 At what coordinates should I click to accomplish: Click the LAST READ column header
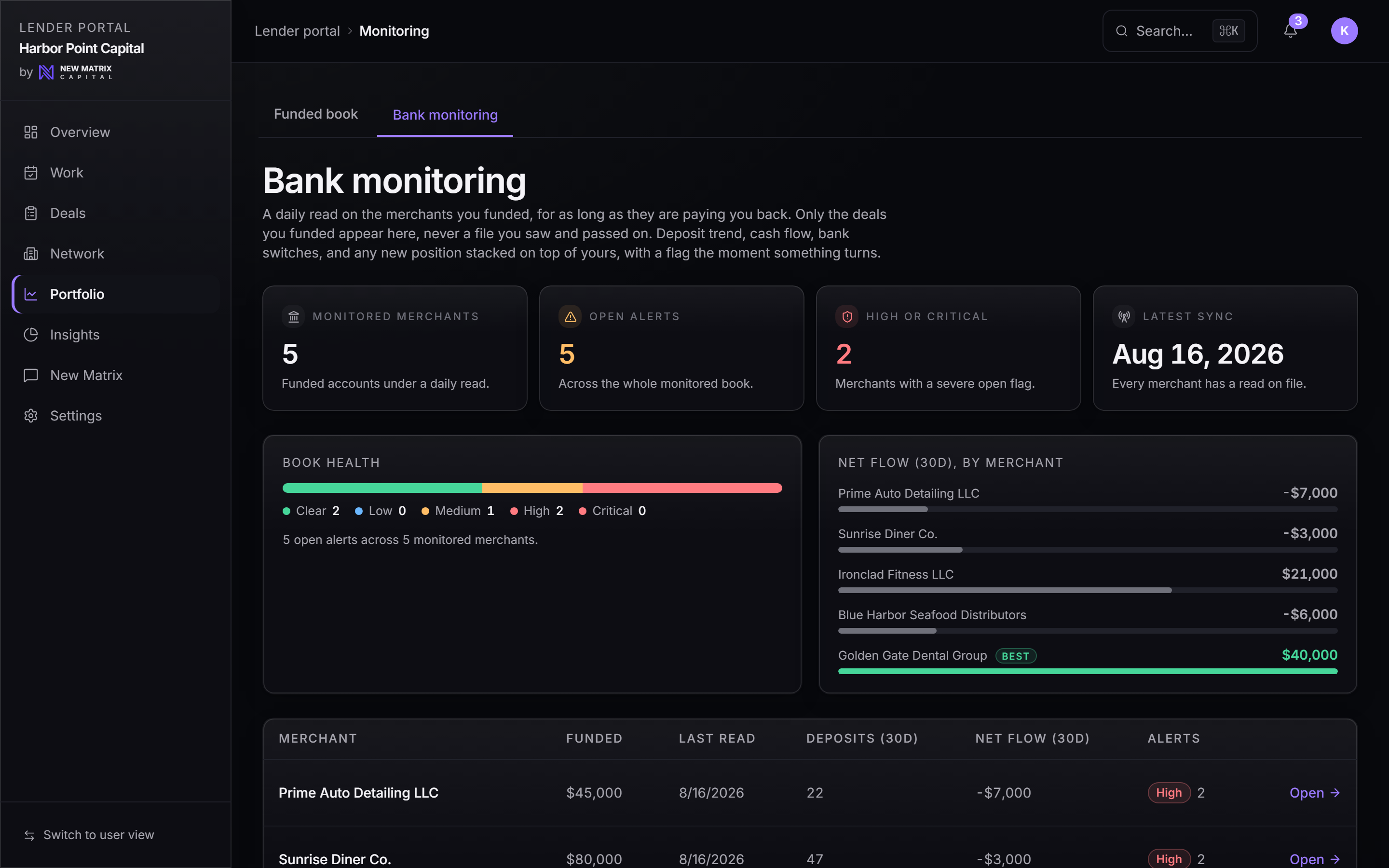coord(717,739)
